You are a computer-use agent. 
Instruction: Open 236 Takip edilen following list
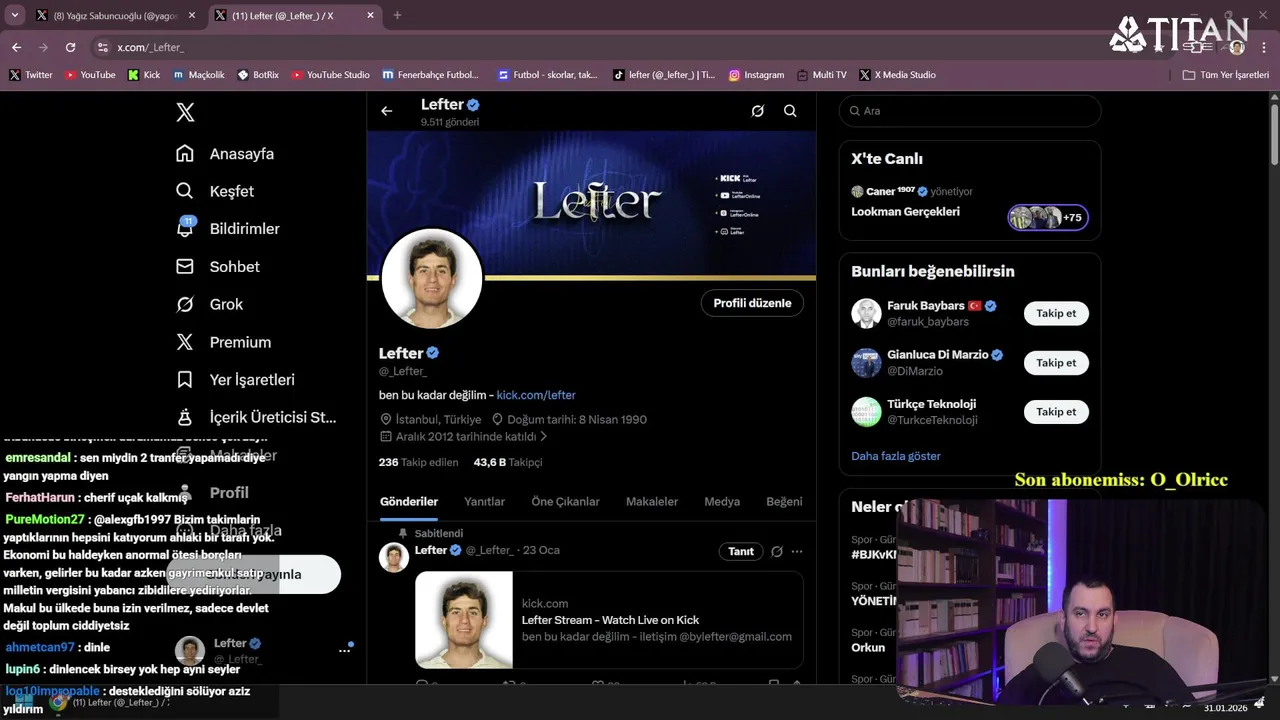click(x=418, y=462)
